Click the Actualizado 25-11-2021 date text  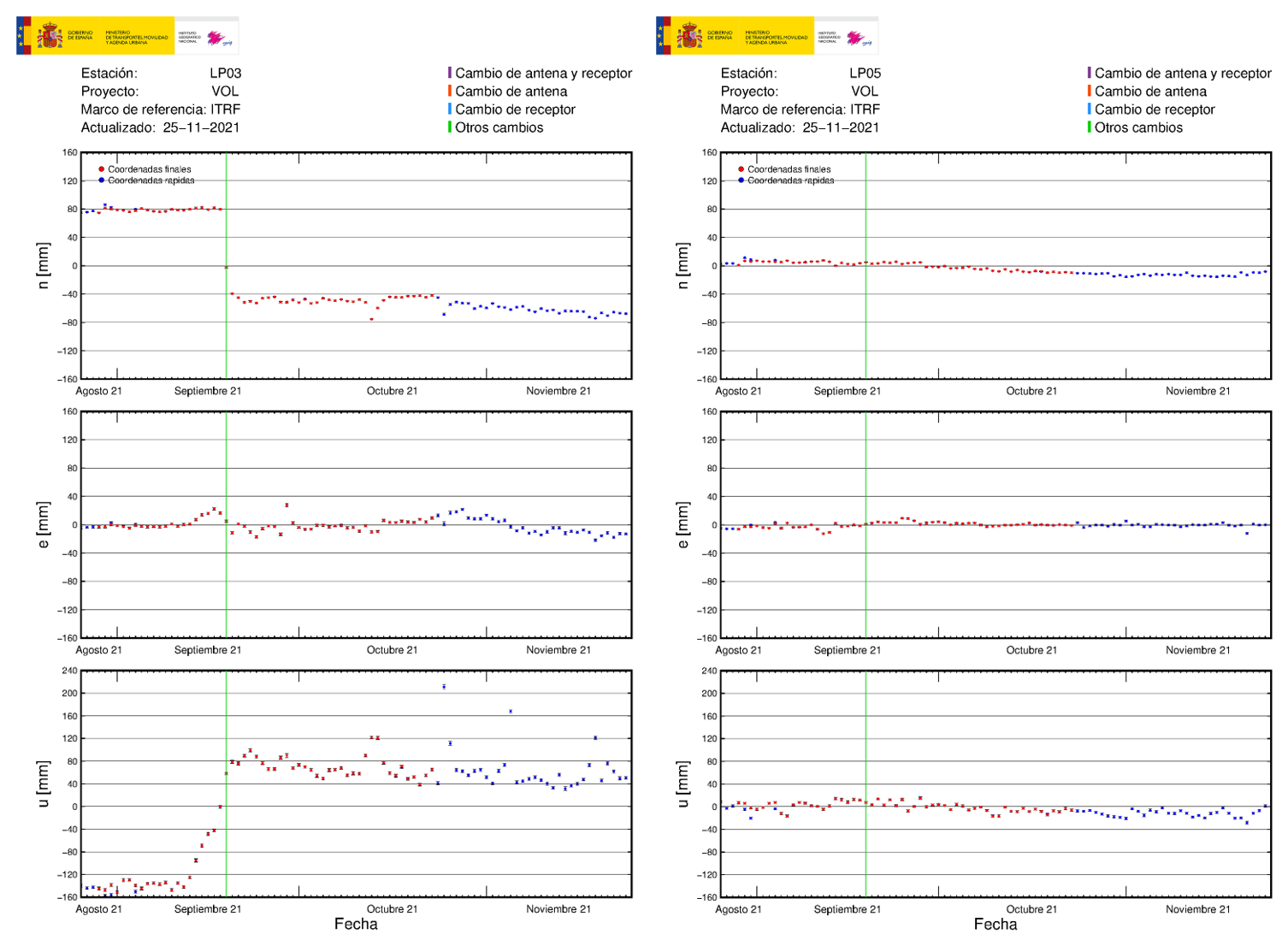160,127
